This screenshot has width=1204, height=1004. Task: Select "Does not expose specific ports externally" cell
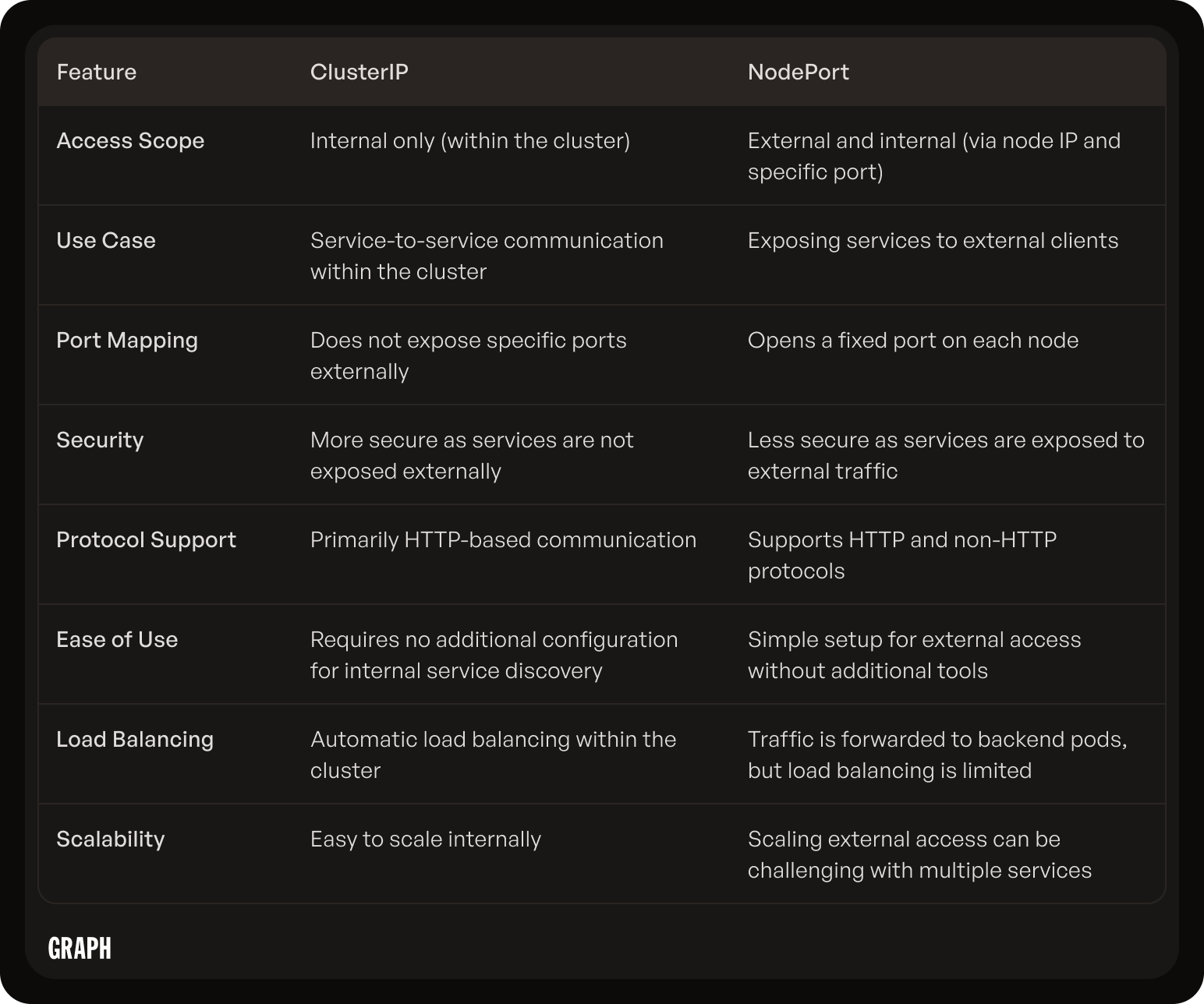pos(469,355)
